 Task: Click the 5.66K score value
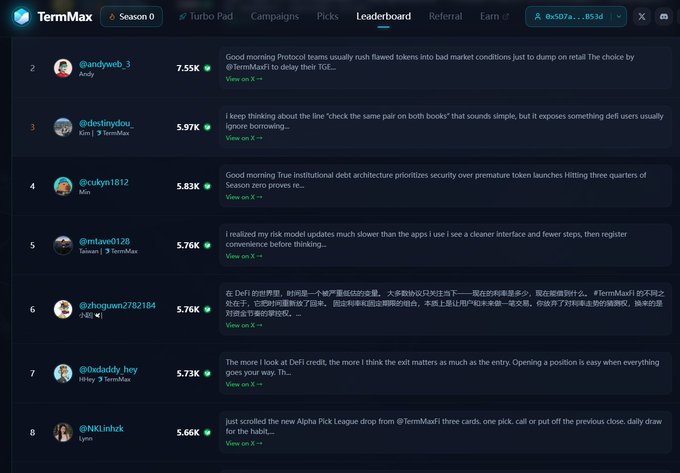point(188,432)
